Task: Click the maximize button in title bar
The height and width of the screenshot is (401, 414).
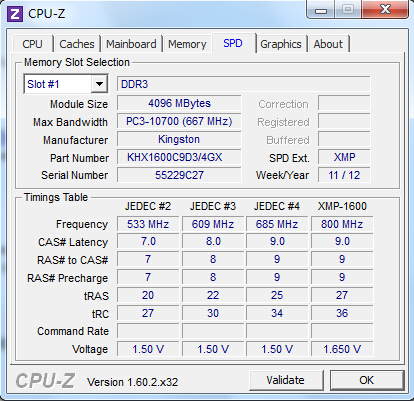Action: 348,9
